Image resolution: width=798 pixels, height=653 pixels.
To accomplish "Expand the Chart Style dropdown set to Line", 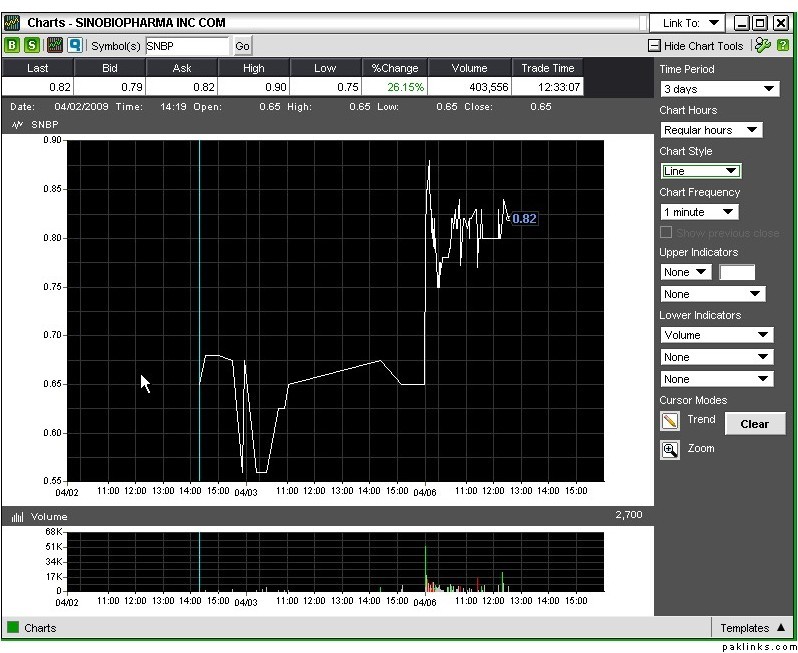I will [701, 171].
